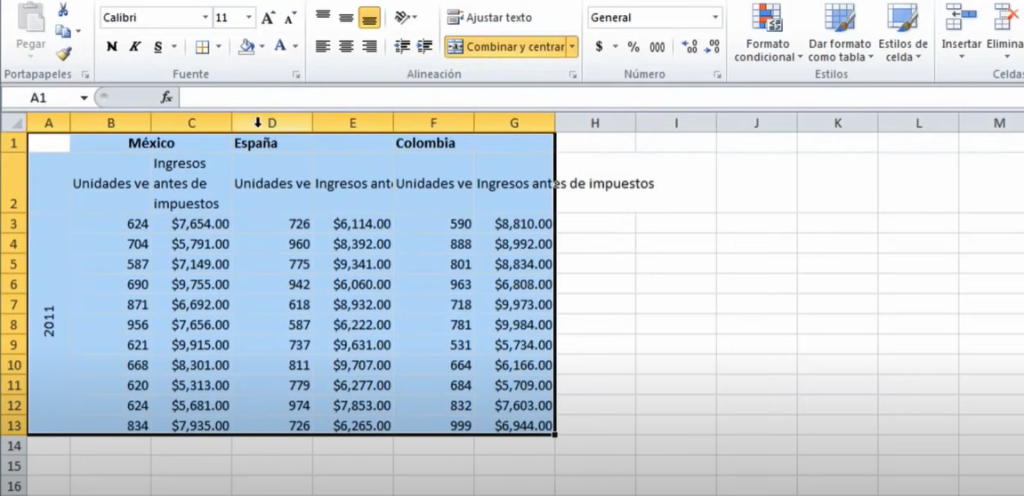Select cell with $6,944.00
This screenshot has width=1024, height=496.
(515, 426)
